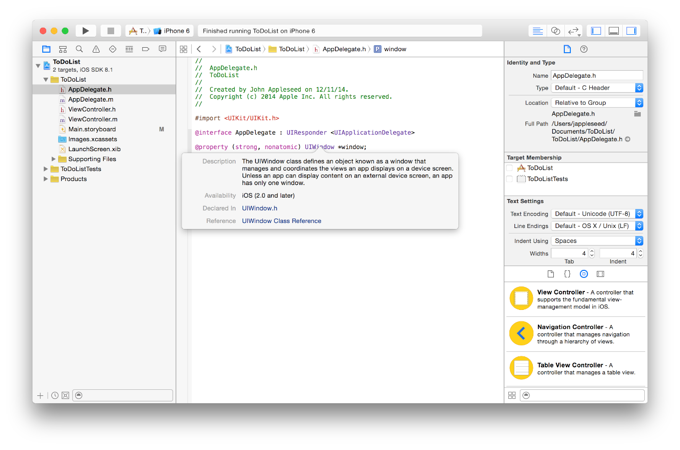Open the ToDoList scheme selector in toolbar
Screen dimensions: 680x450
click(139, 31)
